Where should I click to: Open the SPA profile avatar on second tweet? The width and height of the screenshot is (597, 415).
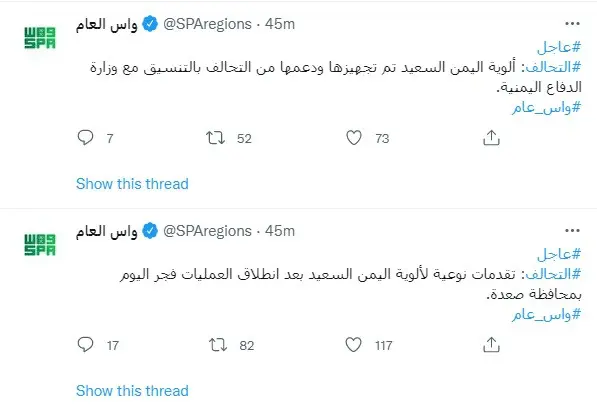tap(40, 245)
